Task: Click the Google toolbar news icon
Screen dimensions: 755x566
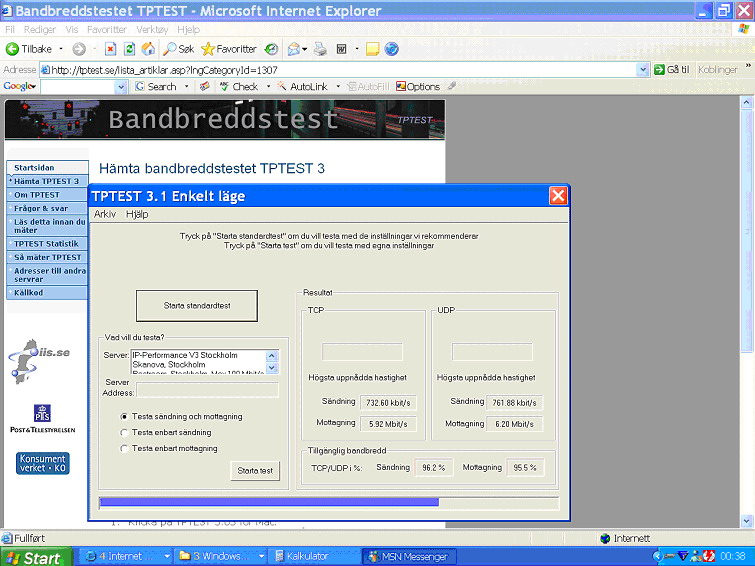Action: (x=205, y=86)
